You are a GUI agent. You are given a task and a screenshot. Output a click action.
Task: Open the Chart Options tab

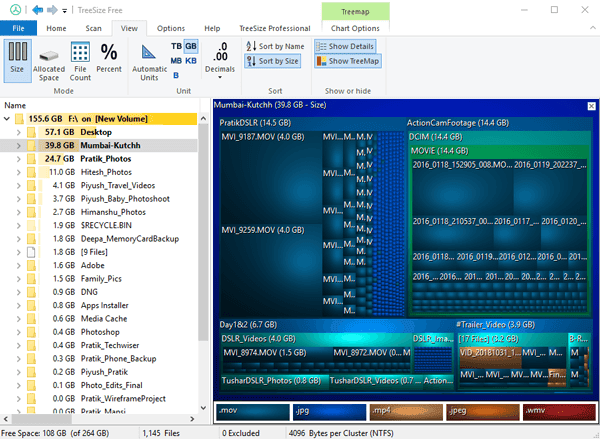(x=355, y=28)
